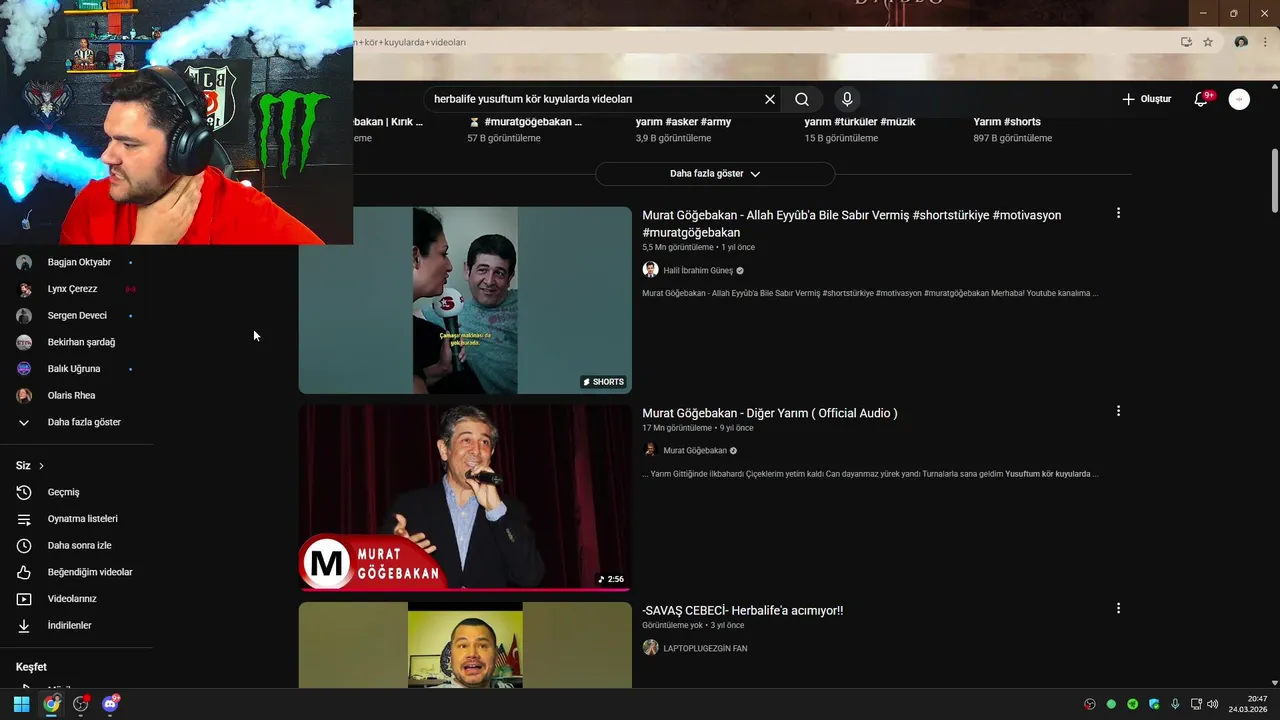Open the Chrome three-dot menu

1265,42
